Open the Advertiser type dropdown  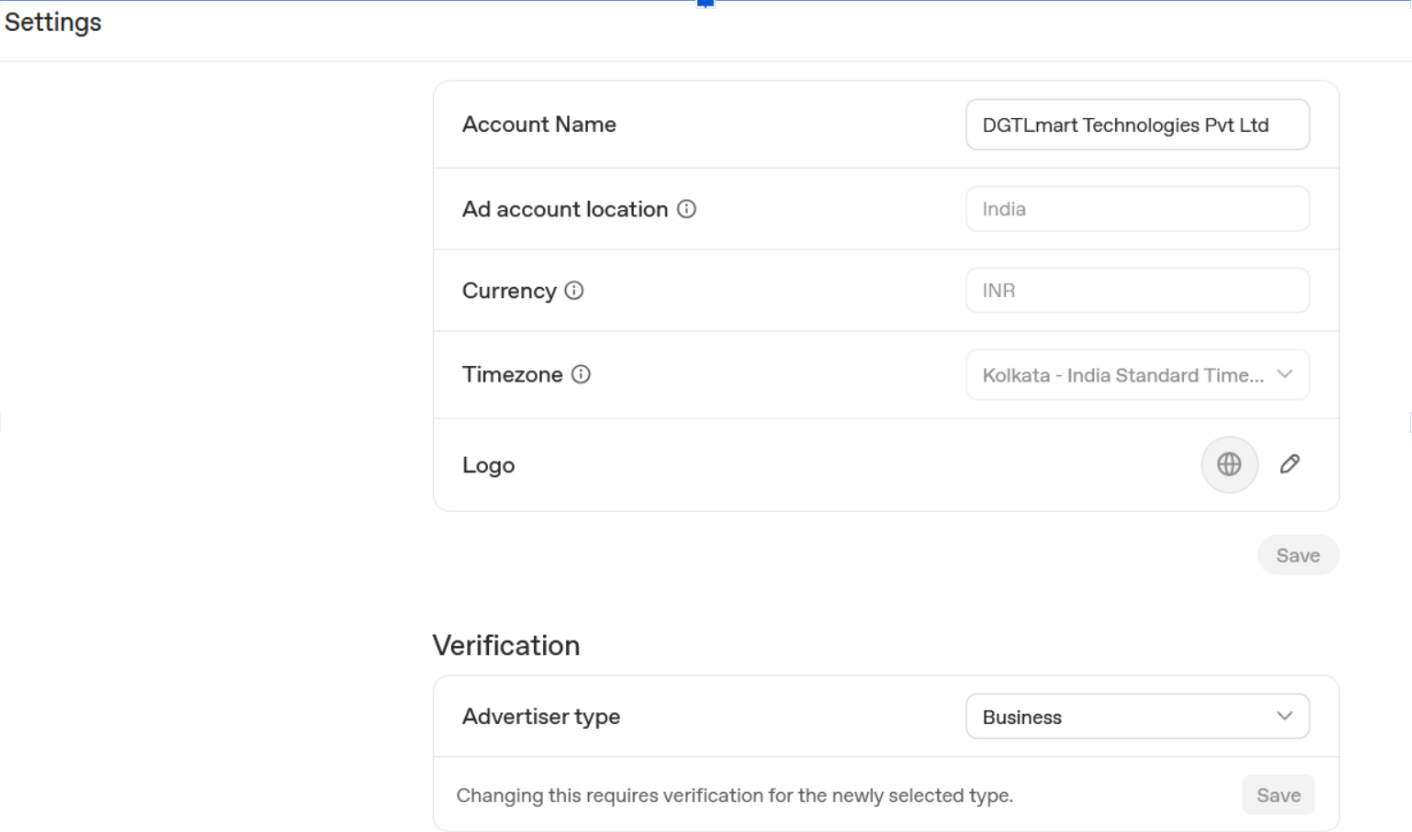pos(1138,717)
